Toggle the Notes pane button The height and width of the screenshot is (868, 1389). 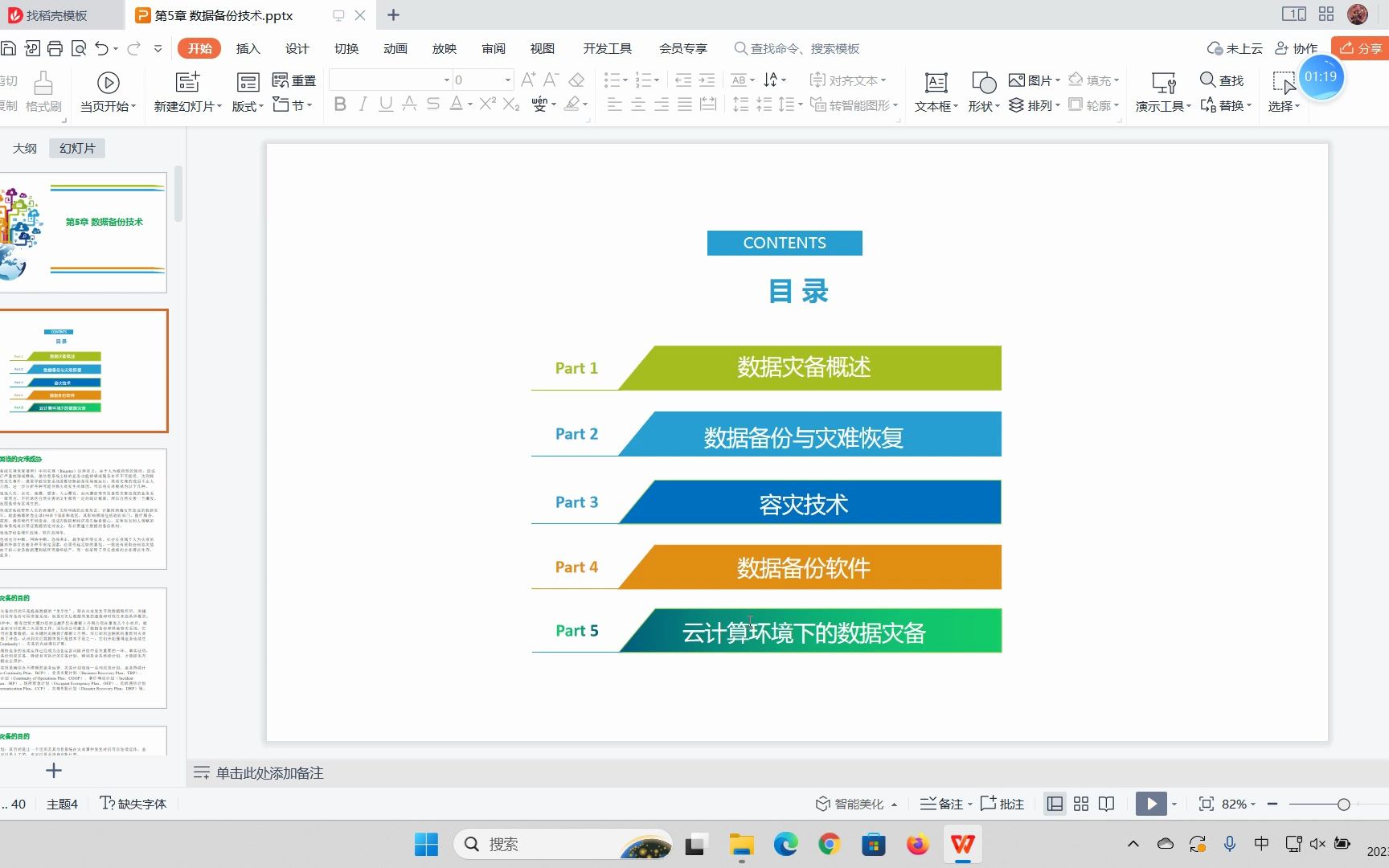pos(945,804)
